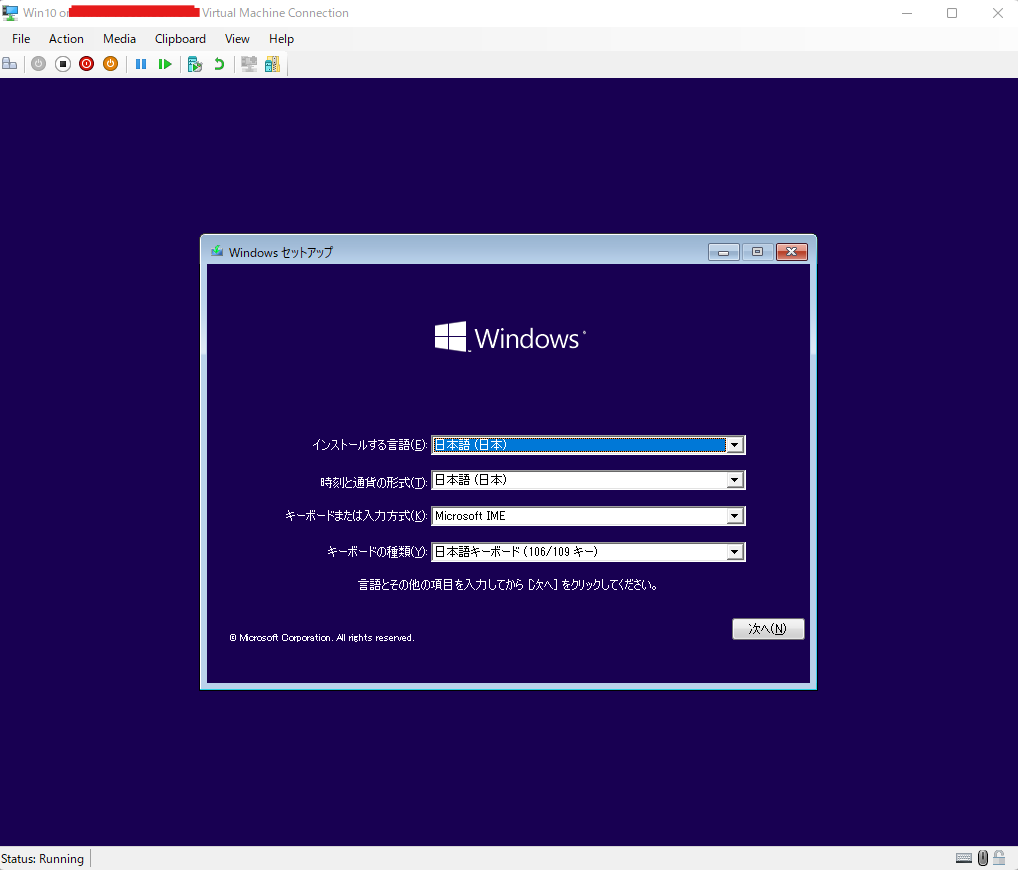
Task: Click the インストールする言語(E) label
Action: pyautogui.click(x=369, y=445)
